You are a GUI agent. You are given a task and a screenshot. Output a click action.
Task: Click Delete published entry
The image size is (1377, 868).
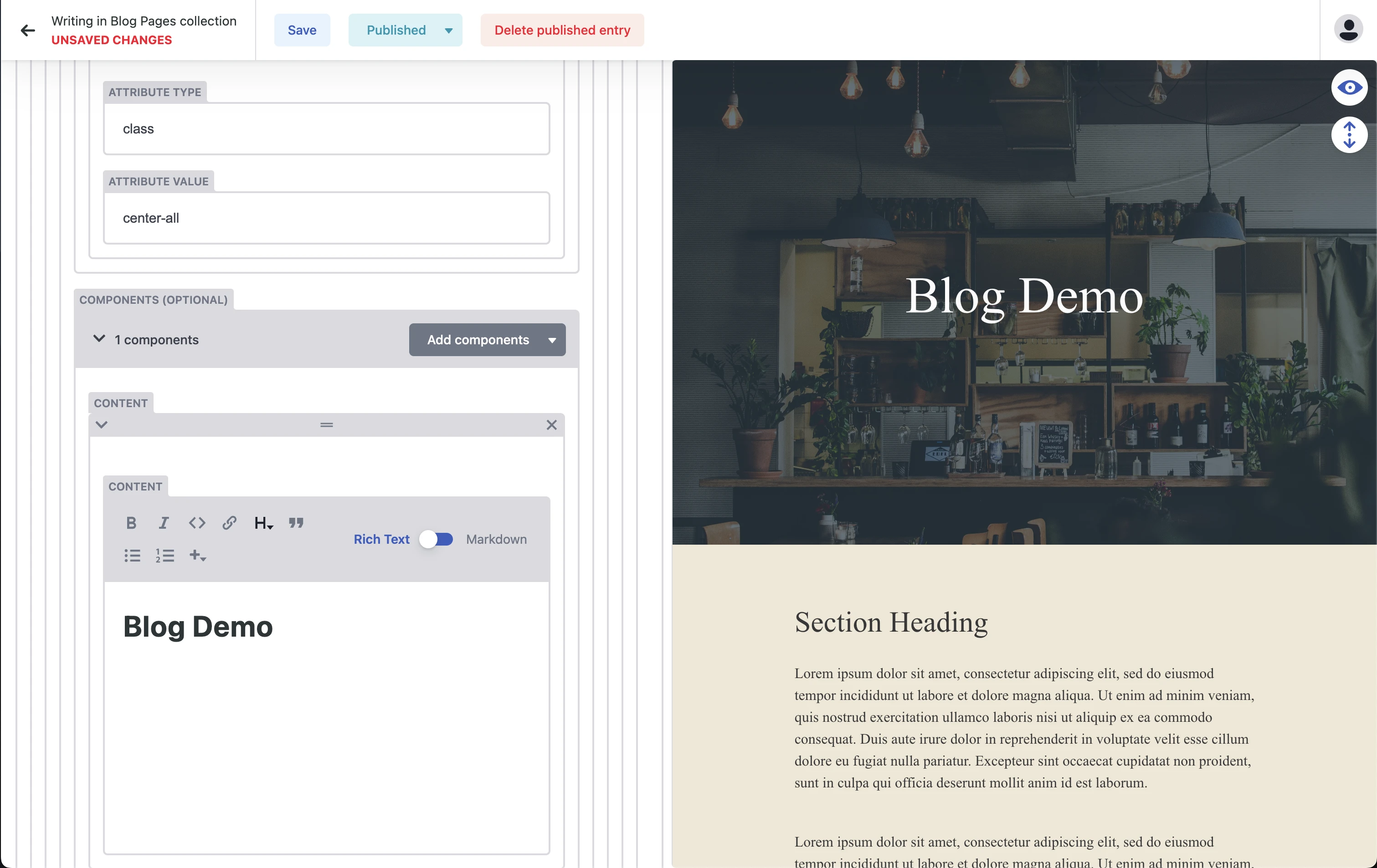[x=562, y=31]
